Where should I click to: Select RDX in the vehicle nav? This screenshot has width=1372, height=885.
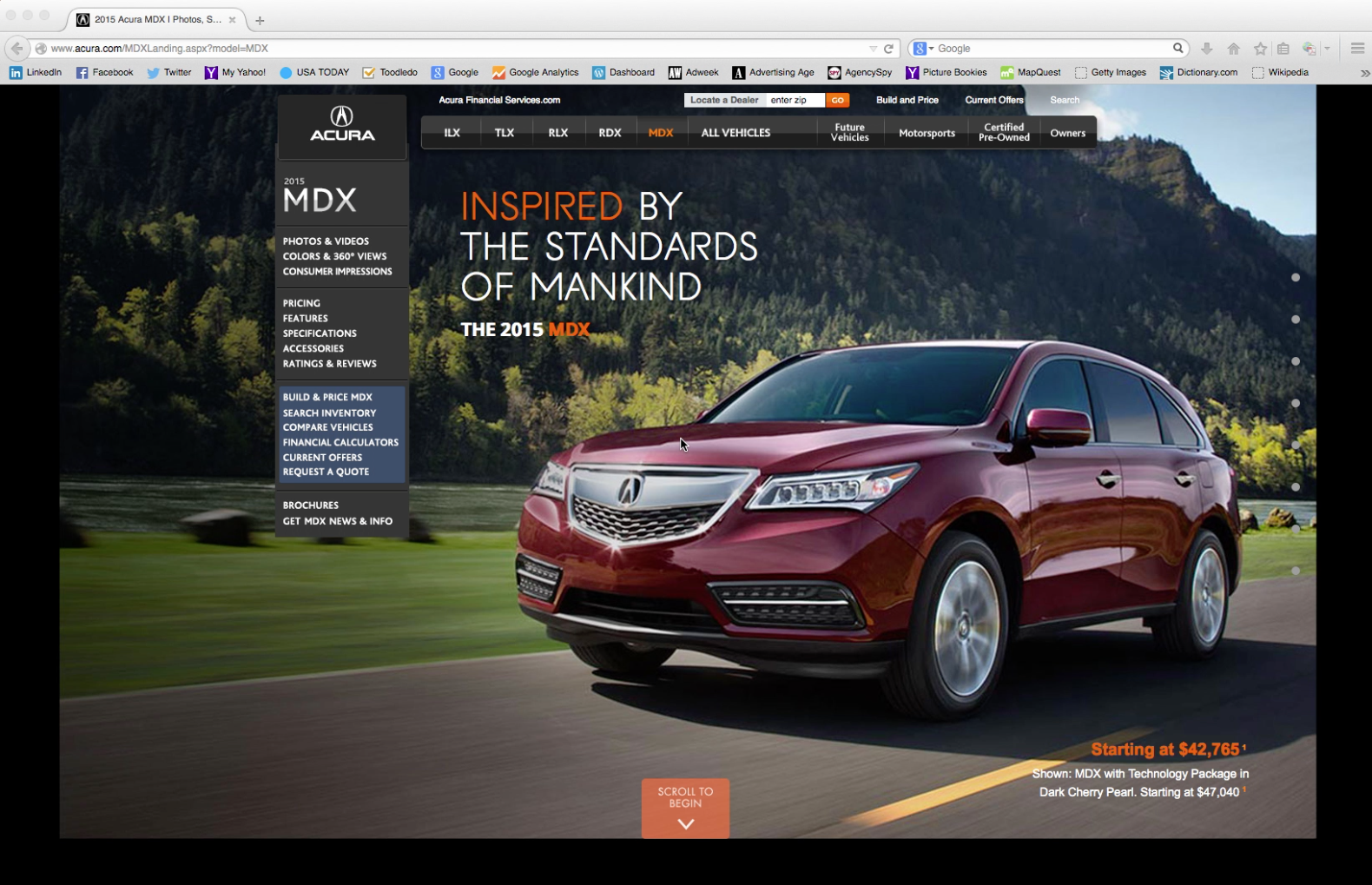[610, 133]
